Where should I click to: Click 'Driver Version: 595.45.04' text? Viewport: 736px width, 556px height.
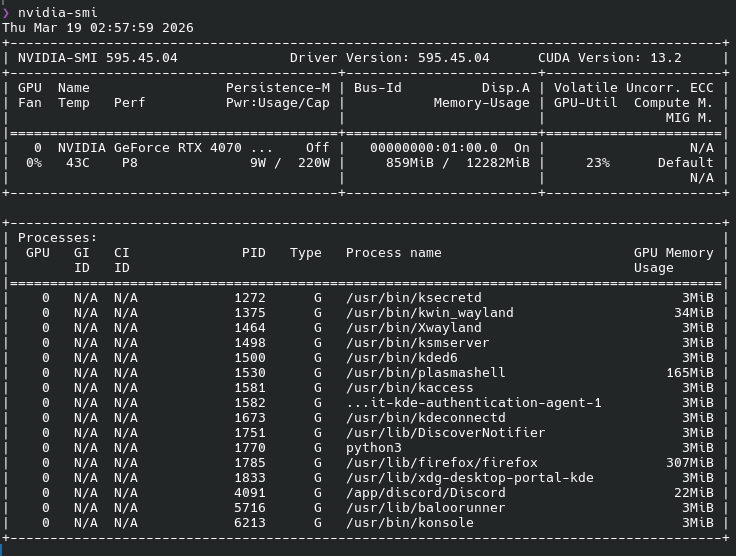390,58
